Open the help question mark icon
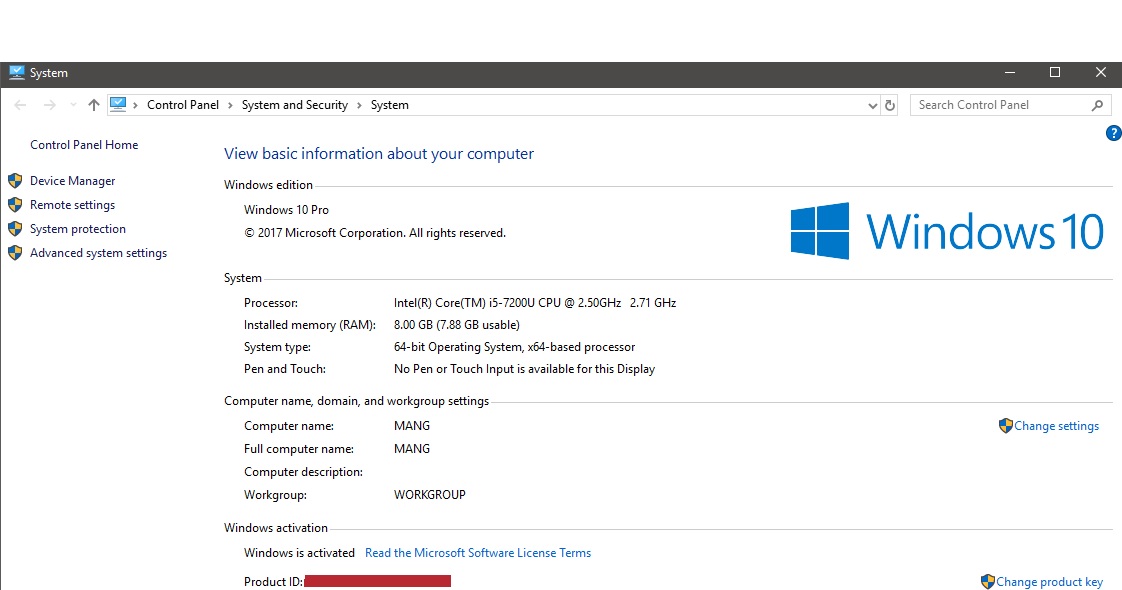The height and width of the screenshot is (590, 1122). [1113, 133]
